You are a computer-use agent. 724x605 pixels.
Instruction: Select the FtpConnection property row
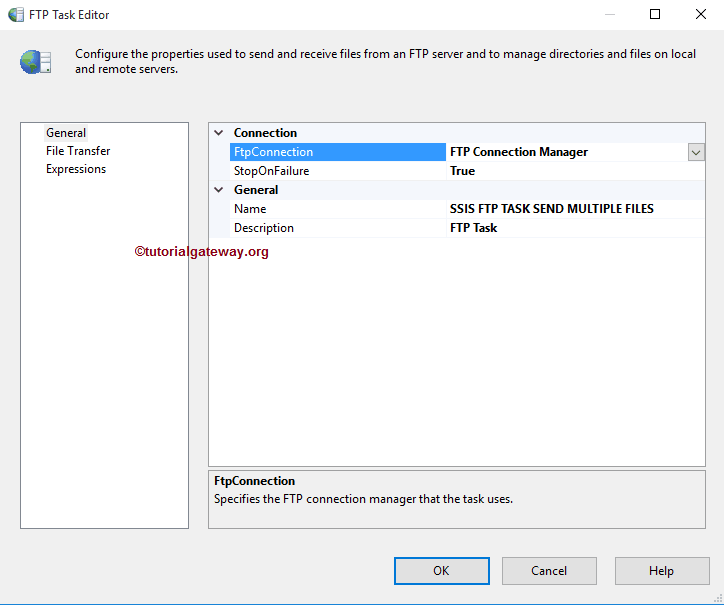coord(338,152)
